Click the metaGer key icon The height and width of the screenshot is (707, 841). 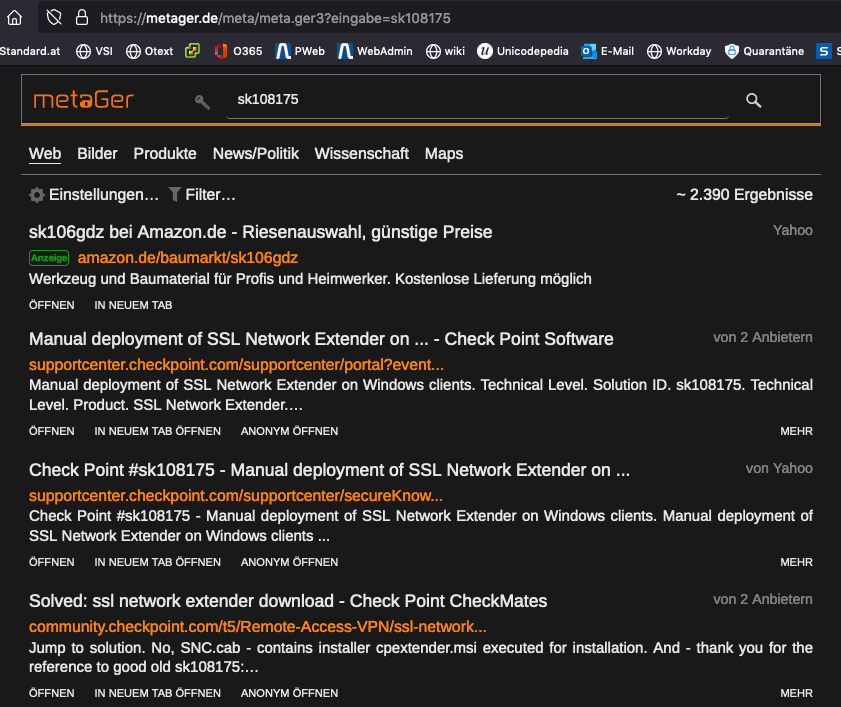coord(202,101)
